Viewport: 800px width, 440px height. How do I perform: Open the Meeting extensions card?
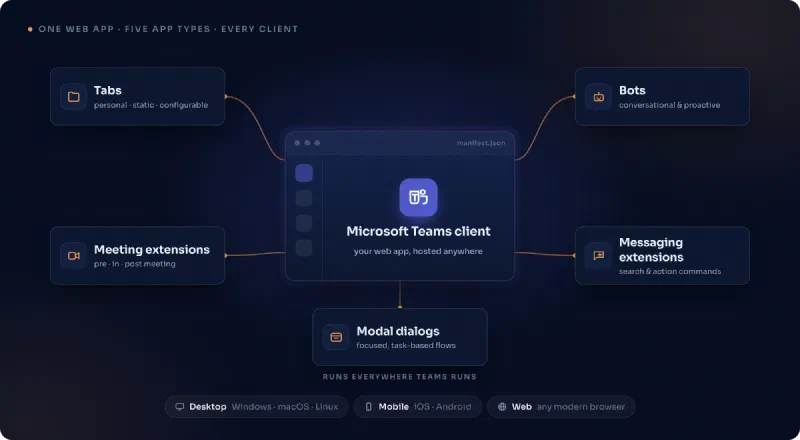tap(137, 256)
